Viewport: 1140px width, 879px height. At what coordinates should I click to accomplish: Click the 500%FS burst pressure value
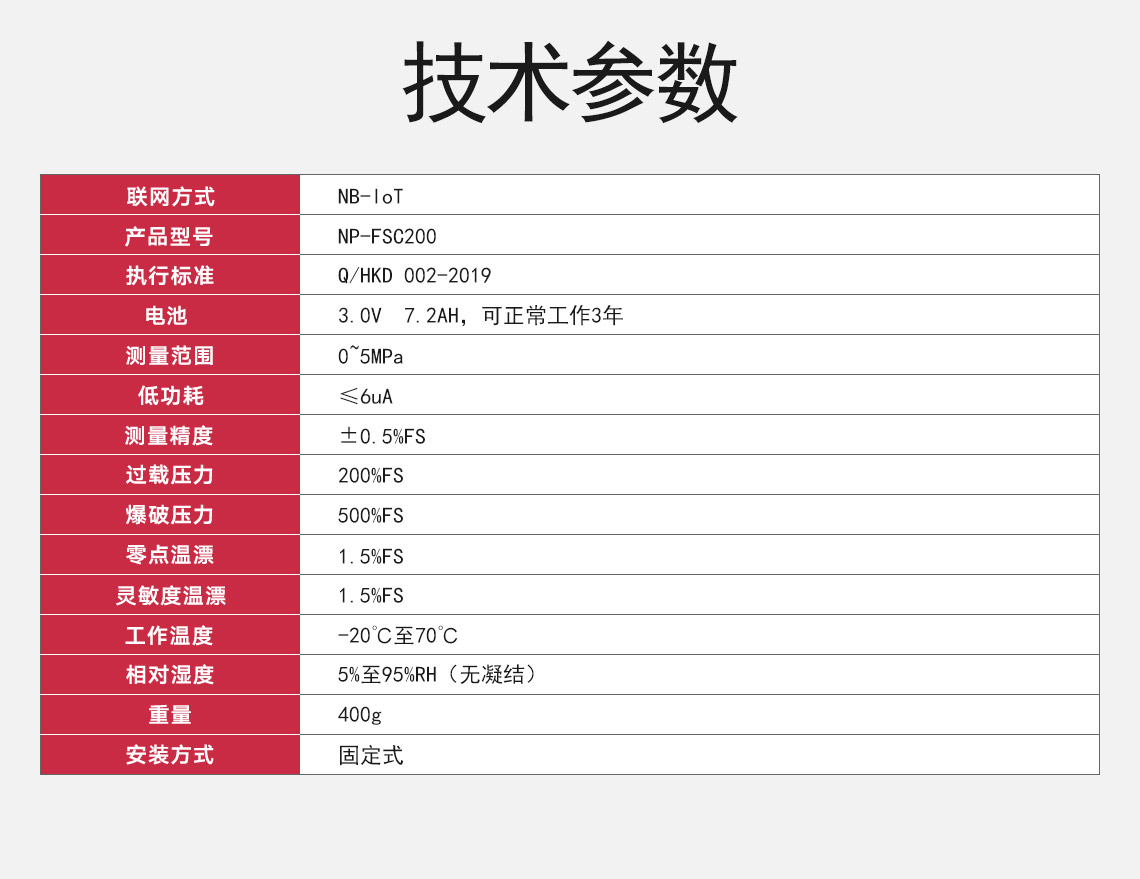click(x=368, y=515)
